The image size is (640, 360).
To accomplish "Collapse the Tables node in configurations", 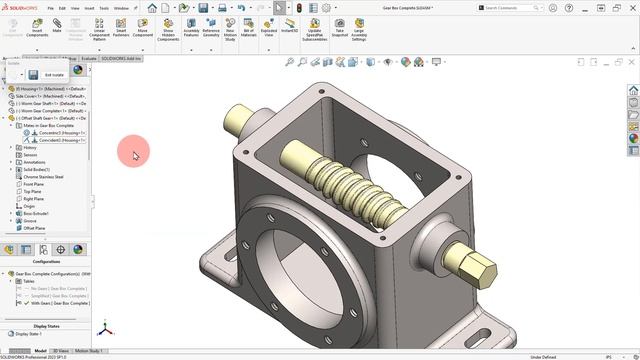I will pyautogui.click(x=11, y=281).
